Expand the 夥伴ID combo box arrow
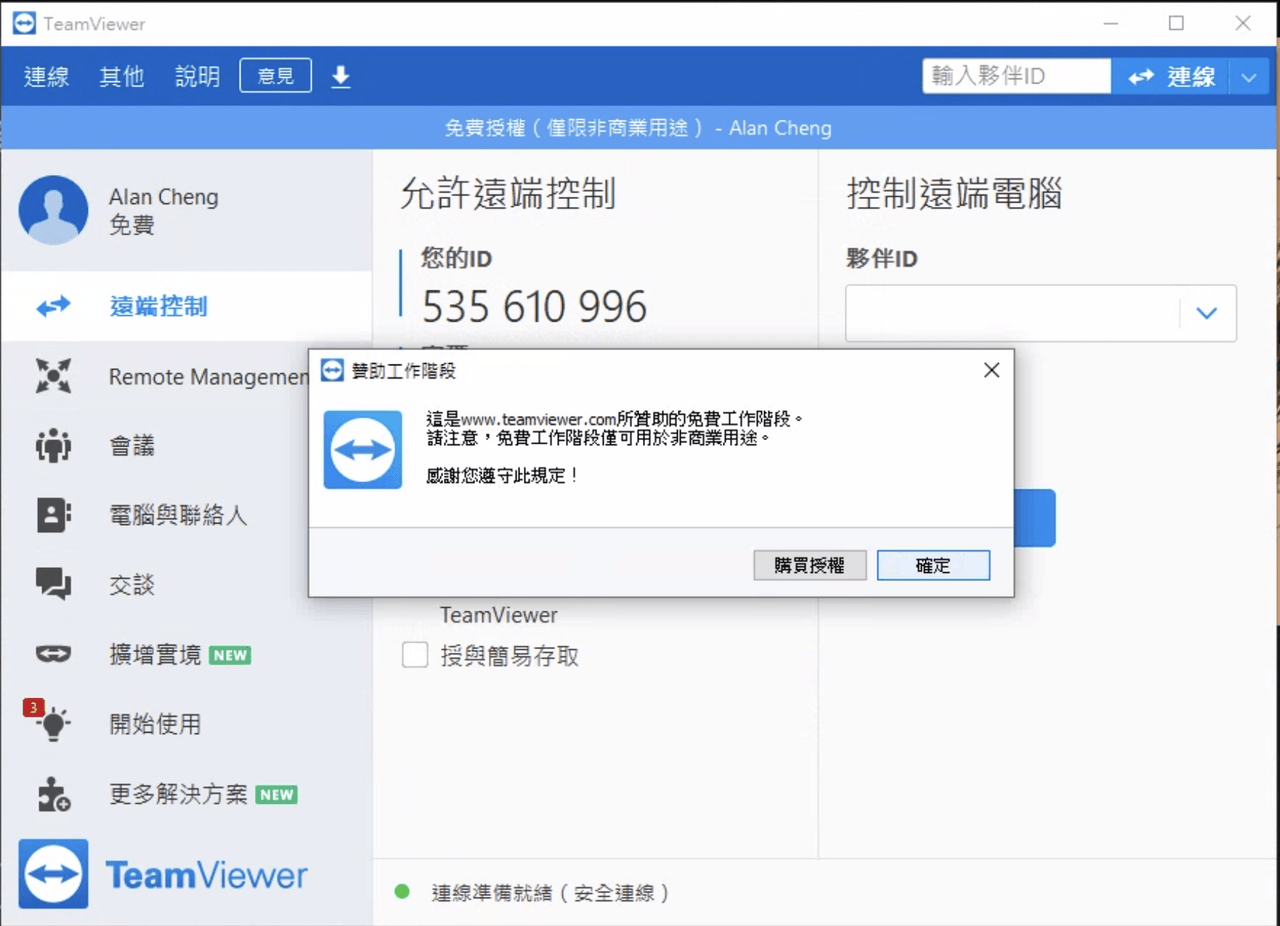The width and height of the screenshot is (1280, 926). (x=1207, y=313)
